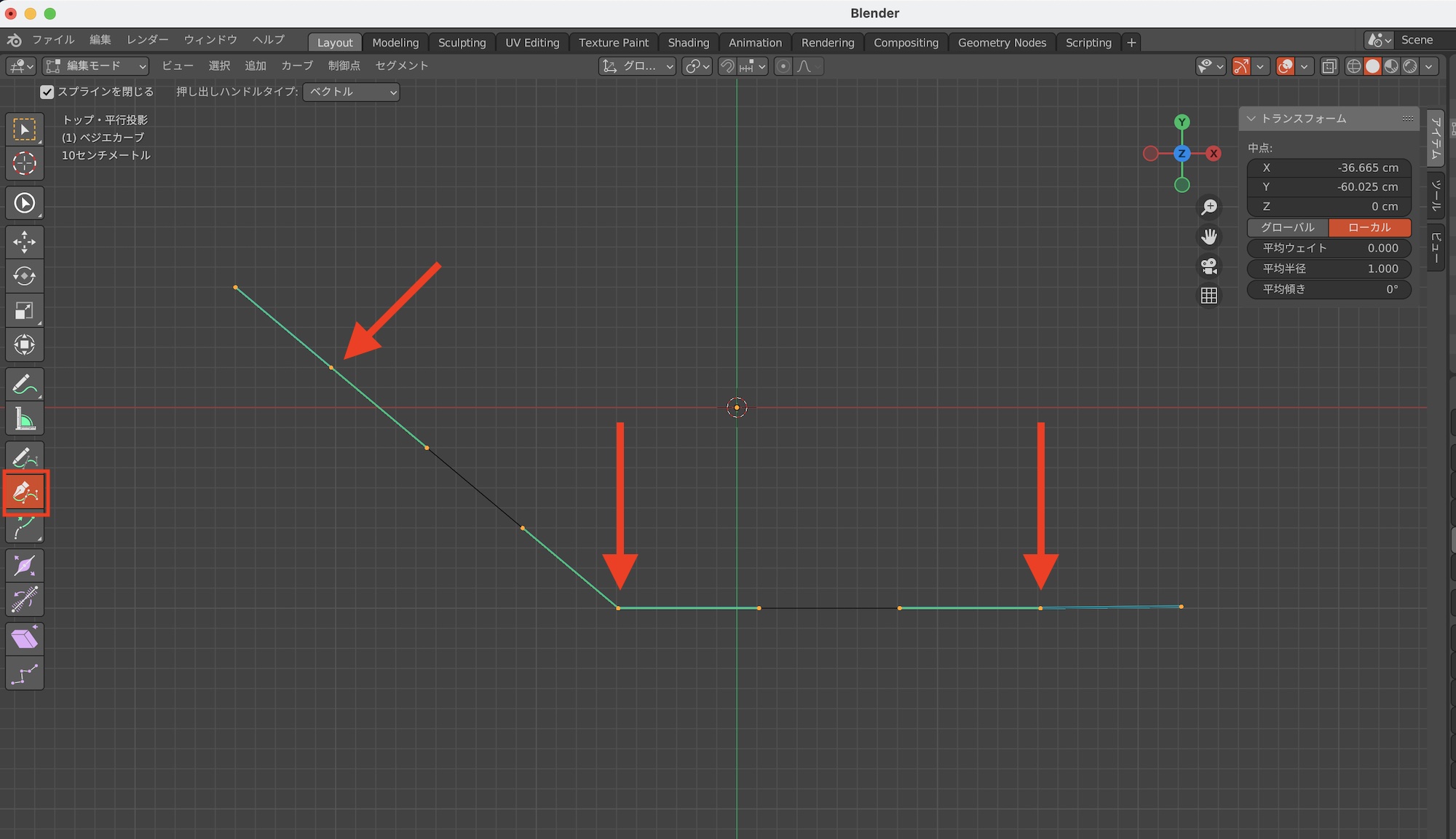1456x839 pixels.
Task: Click the 平均半径 value slider
Action: [1329, 269]
